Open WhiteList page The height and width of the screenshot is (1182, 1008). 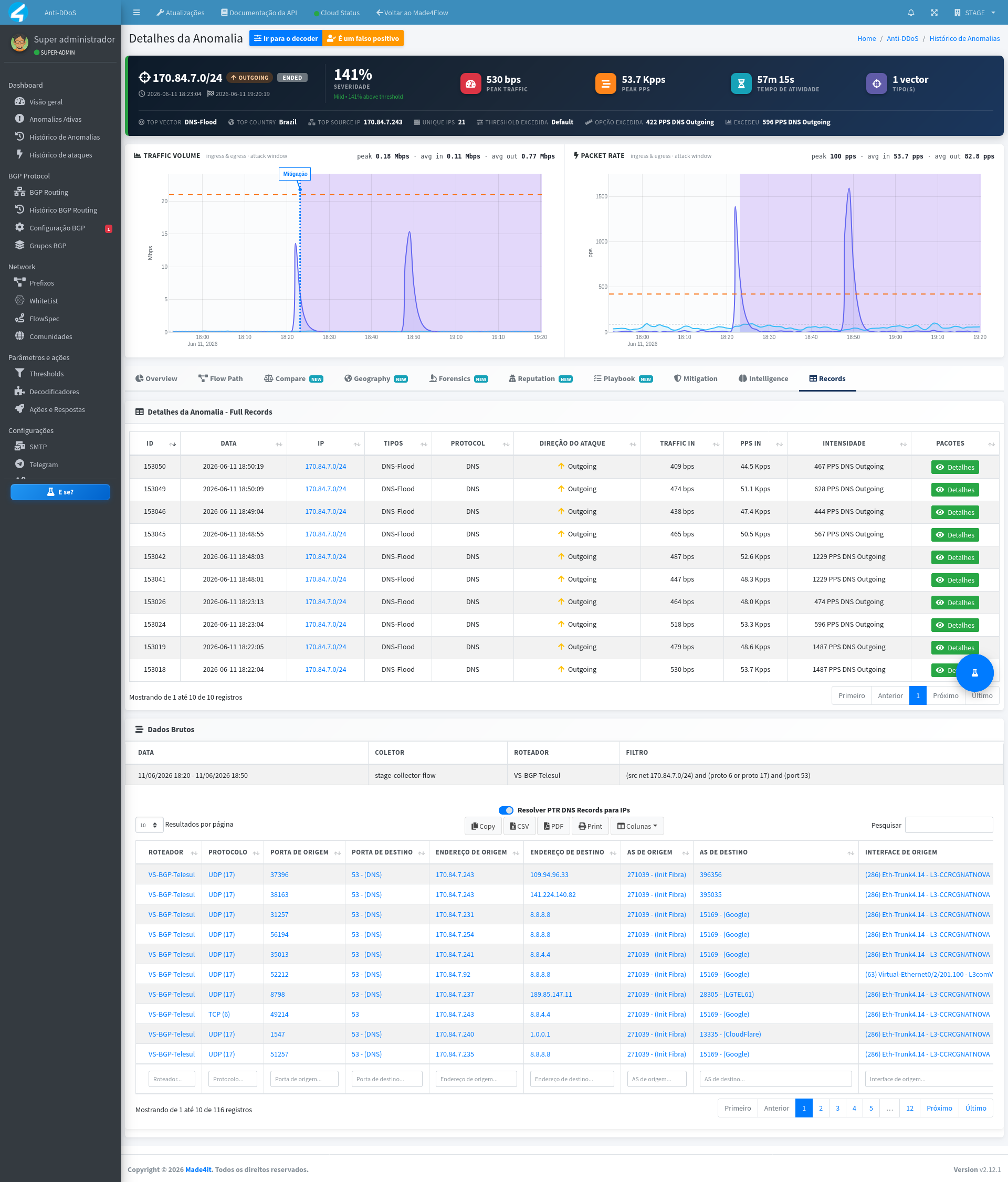tap(44, 301)
